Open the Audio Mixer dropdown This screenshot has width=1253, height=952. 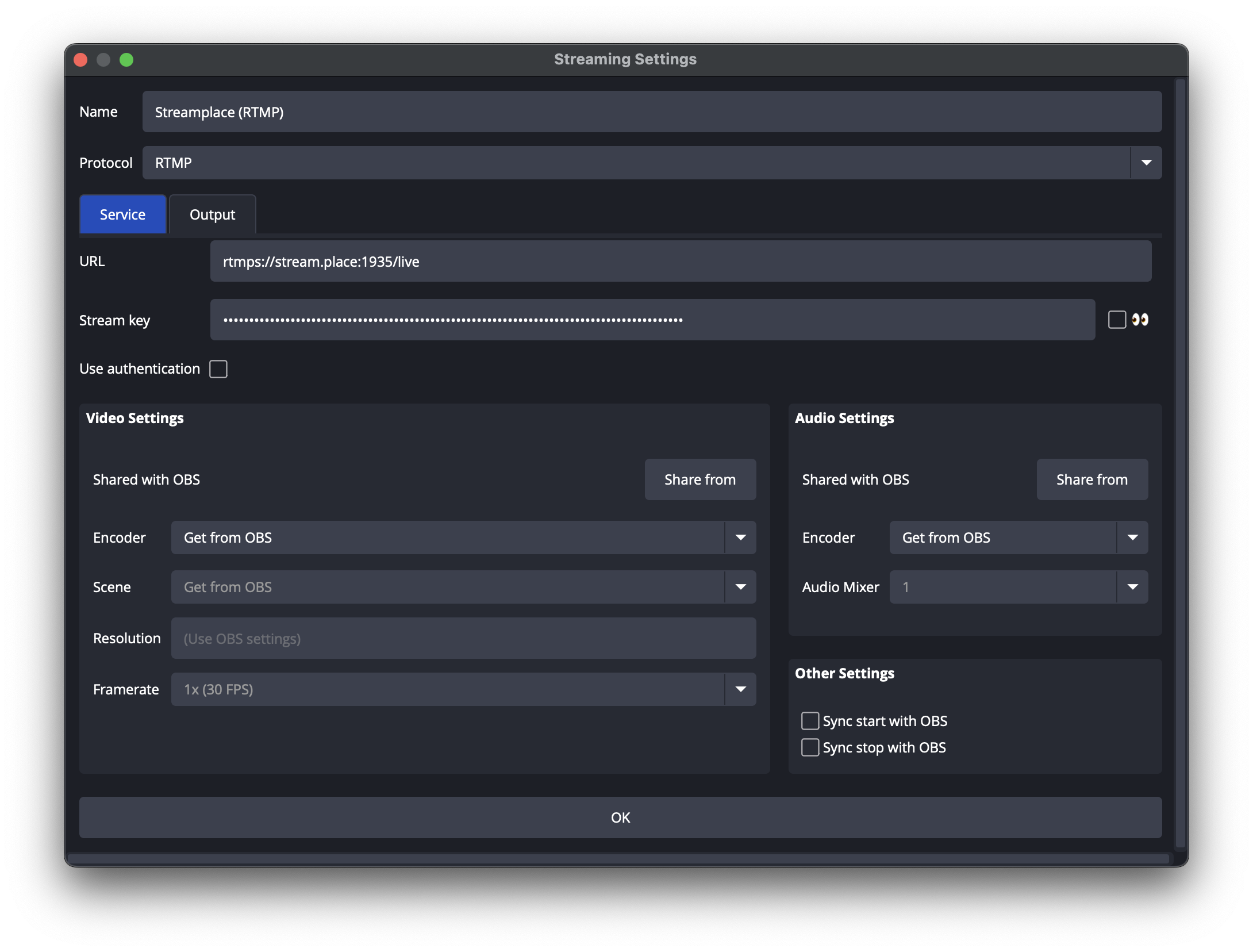point(1133,587)
